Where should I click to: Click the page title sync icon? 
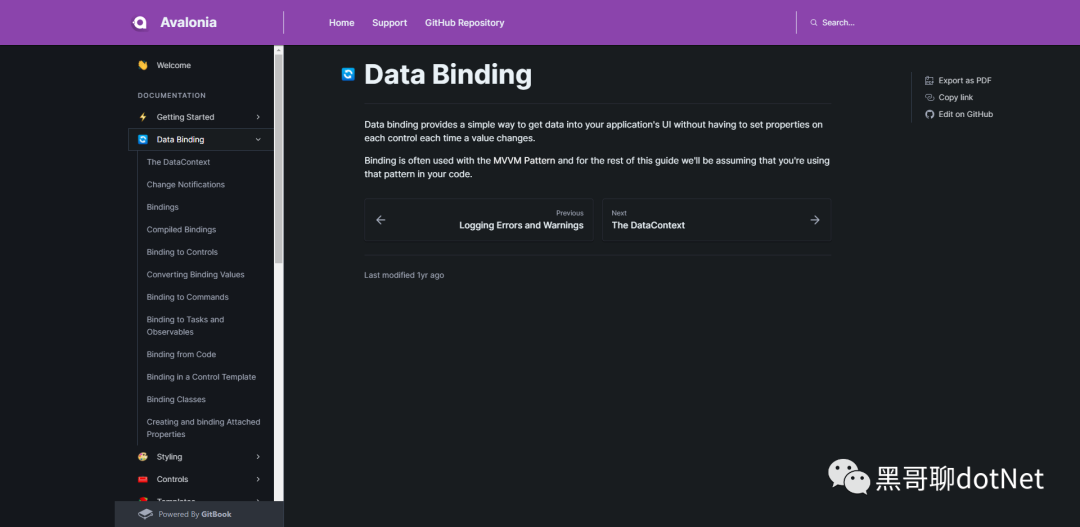click(349, 74)
